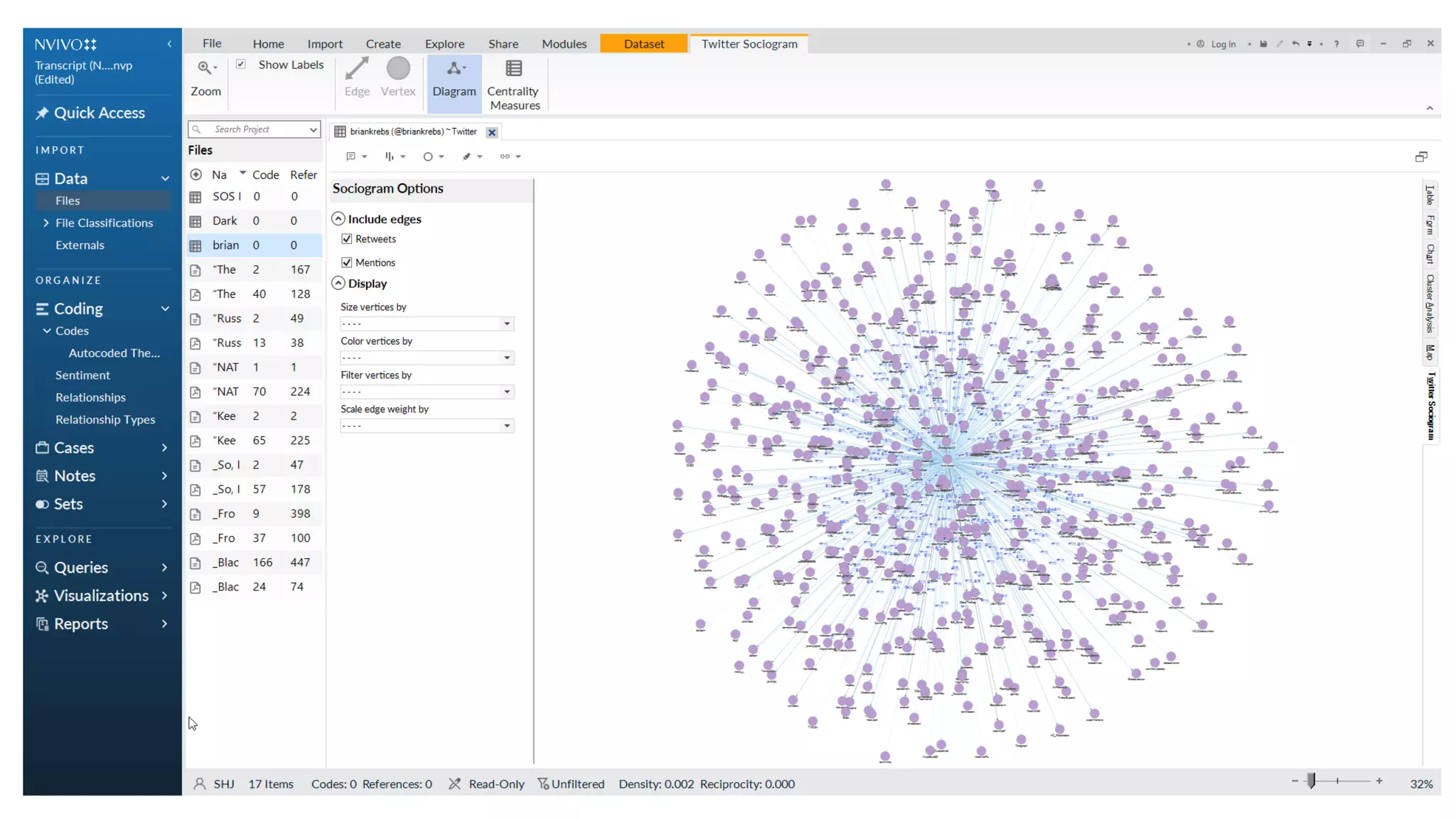Viewport: 1456px width, 819px height.
Task: Open the Explore ribbon tab
Action: coord(444,43)
